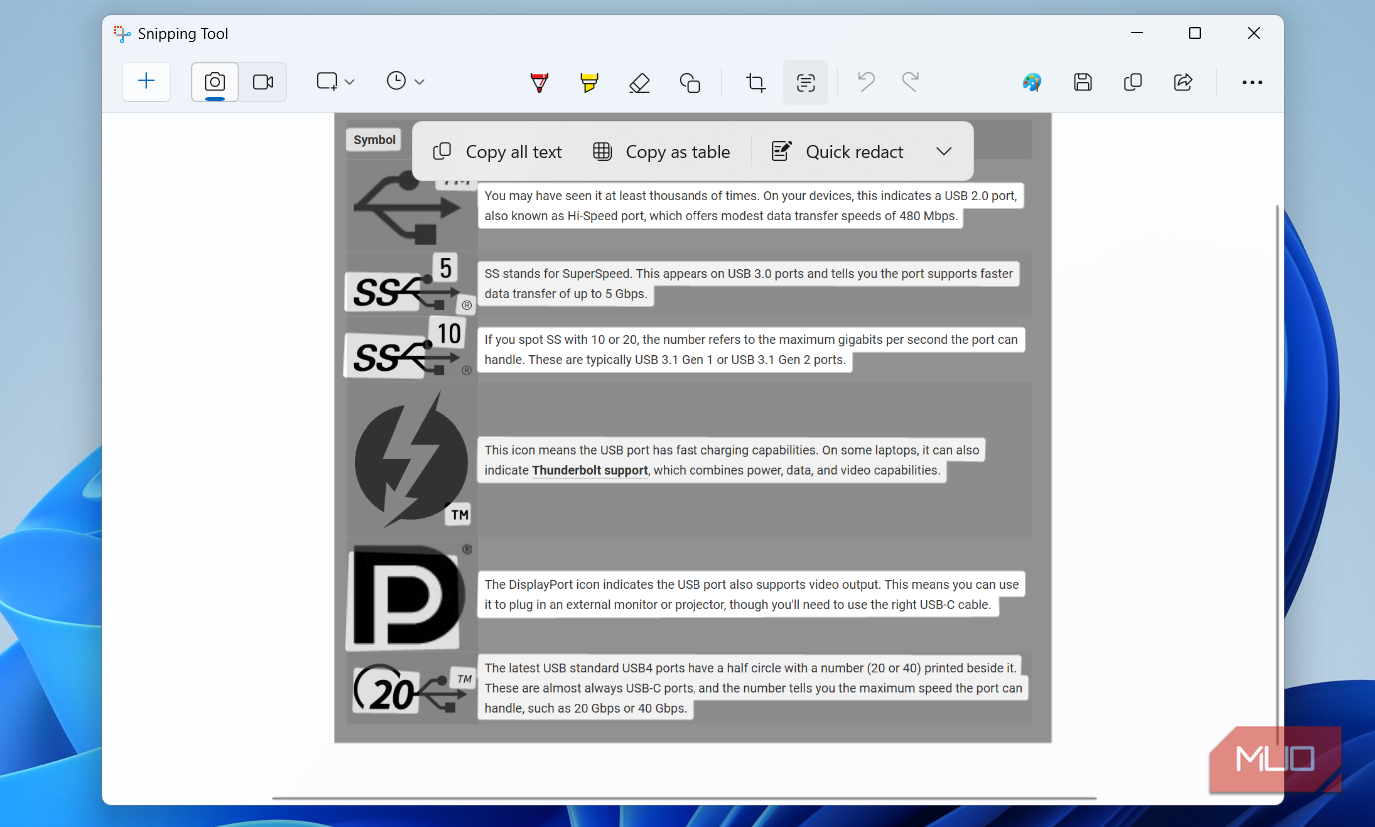Click the New snip plus button
Screen dimensions: 1375x827
pos(146,82)
